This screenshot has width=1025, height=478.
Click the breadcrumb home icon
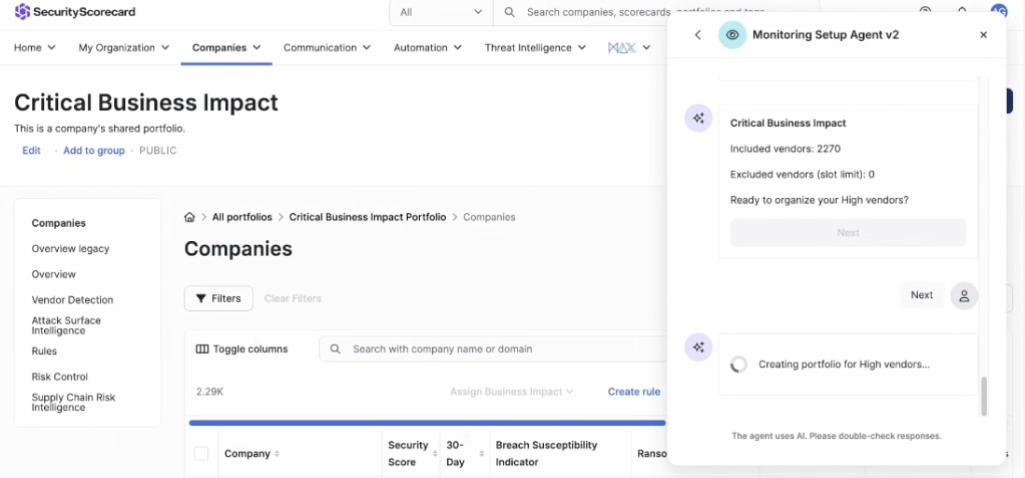[190, 217]
